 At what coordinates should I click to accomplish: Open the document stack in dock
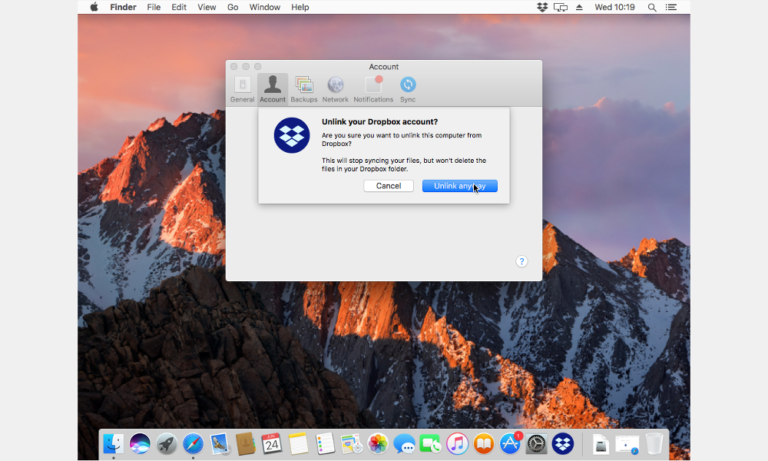click(600, 445)
